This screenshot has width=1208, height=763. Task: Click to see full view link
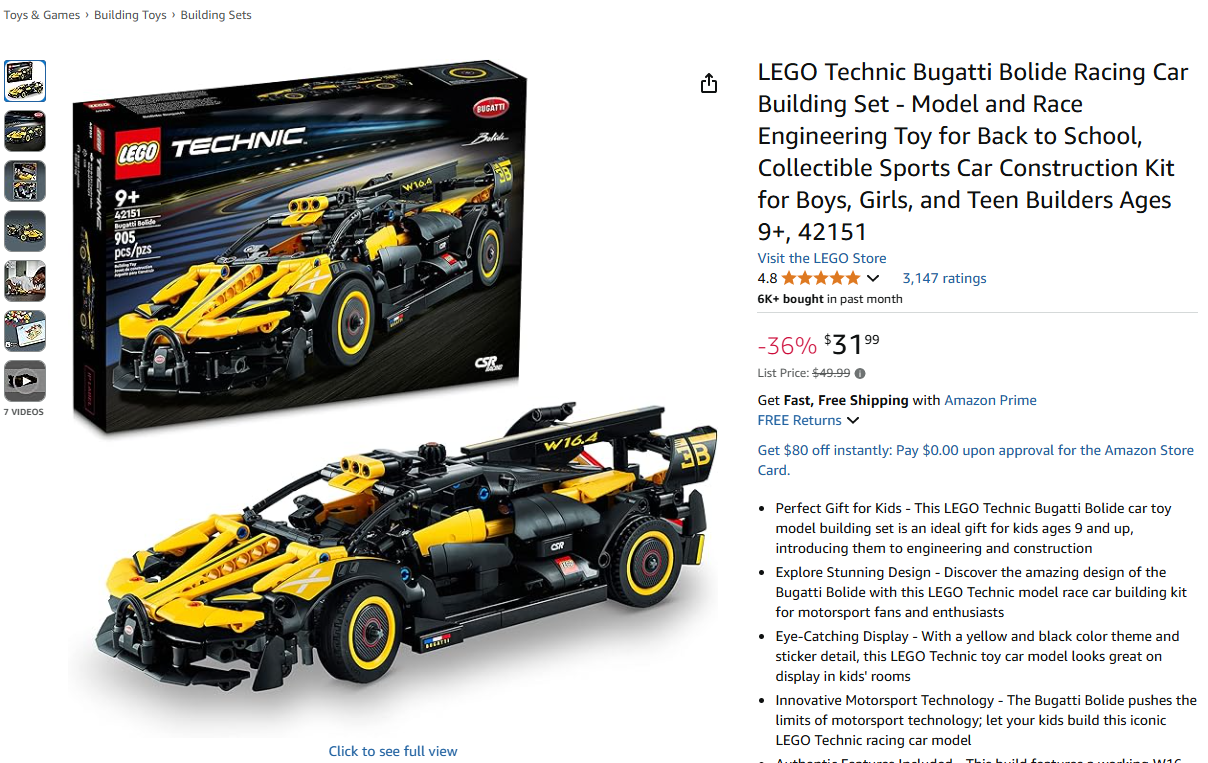(393, 751)
